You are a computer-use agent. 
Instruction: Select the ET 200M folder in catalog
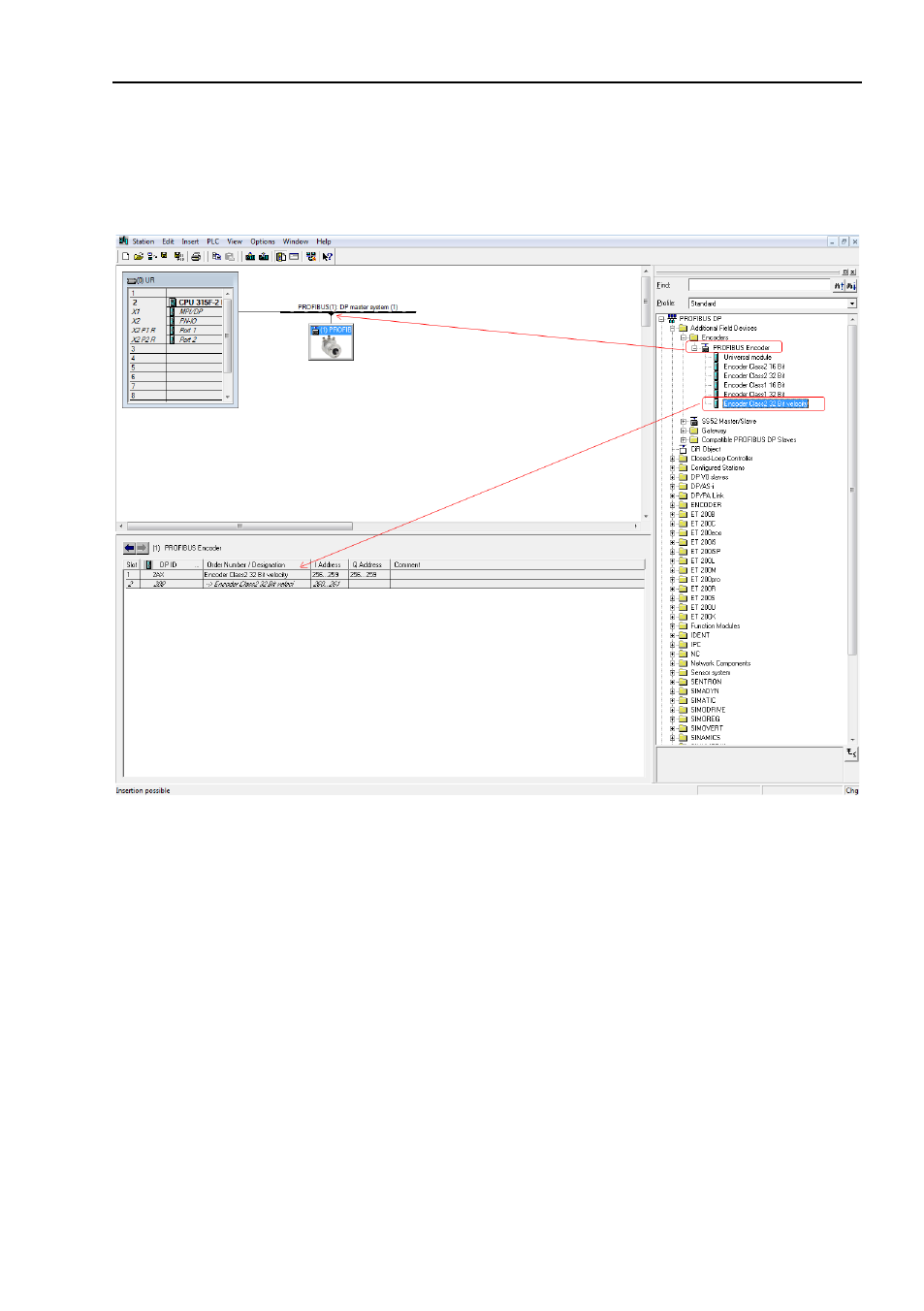tap(703, 570)
